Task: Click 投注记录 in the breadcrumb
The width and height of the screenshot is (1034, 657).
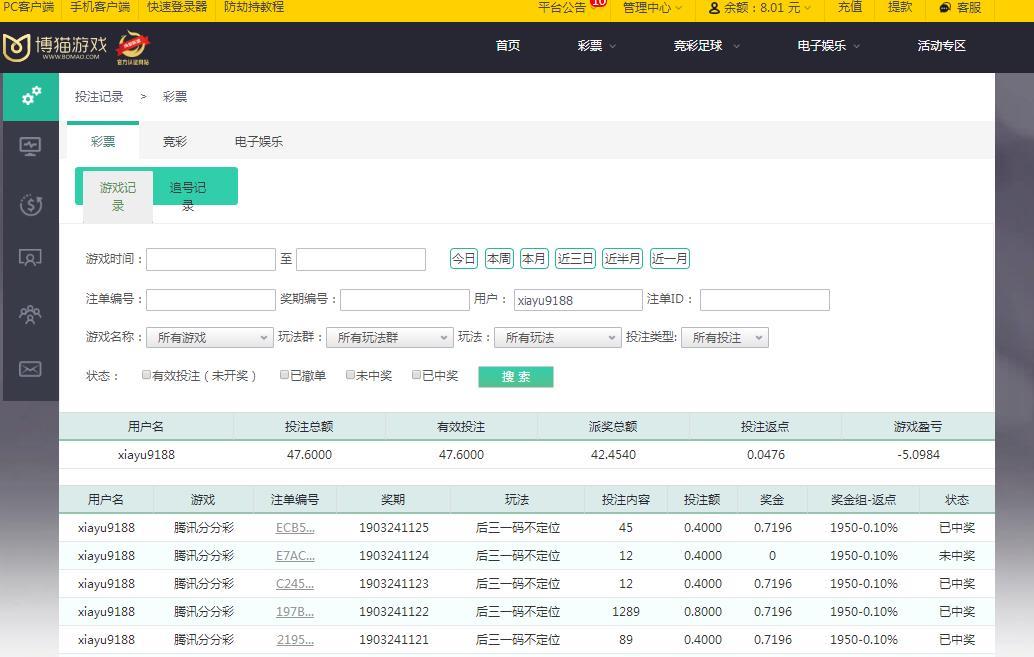Action: pyautogui.click(x=99, y=97)
